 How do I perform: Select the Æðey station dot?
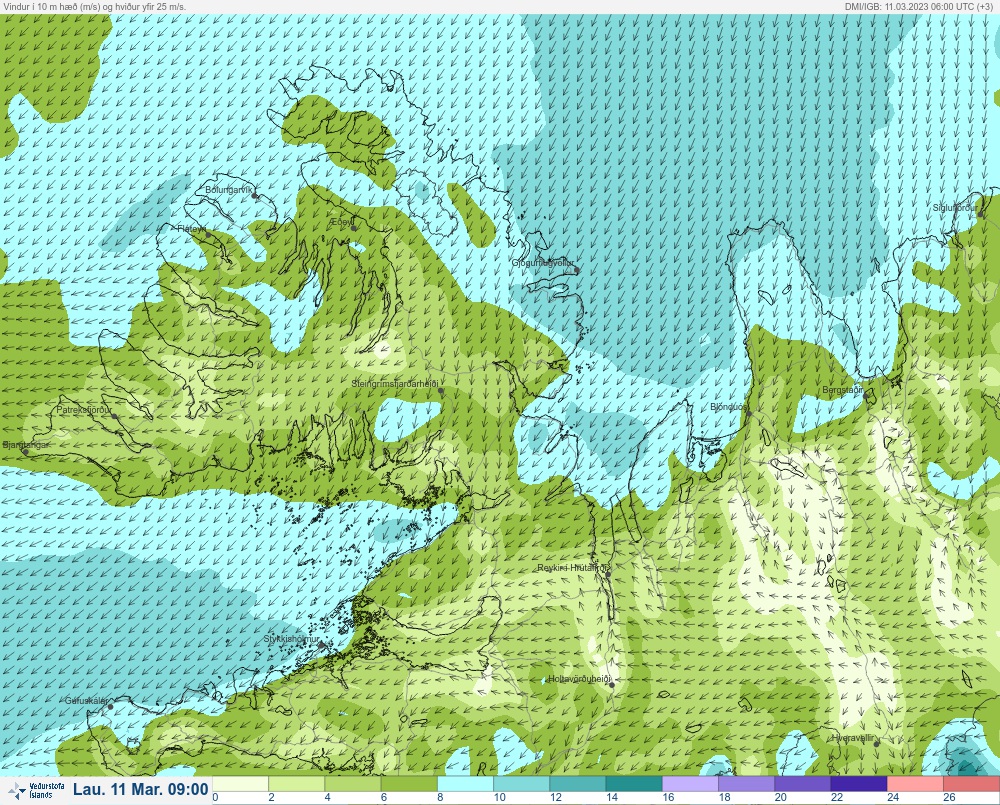(354, 228)
